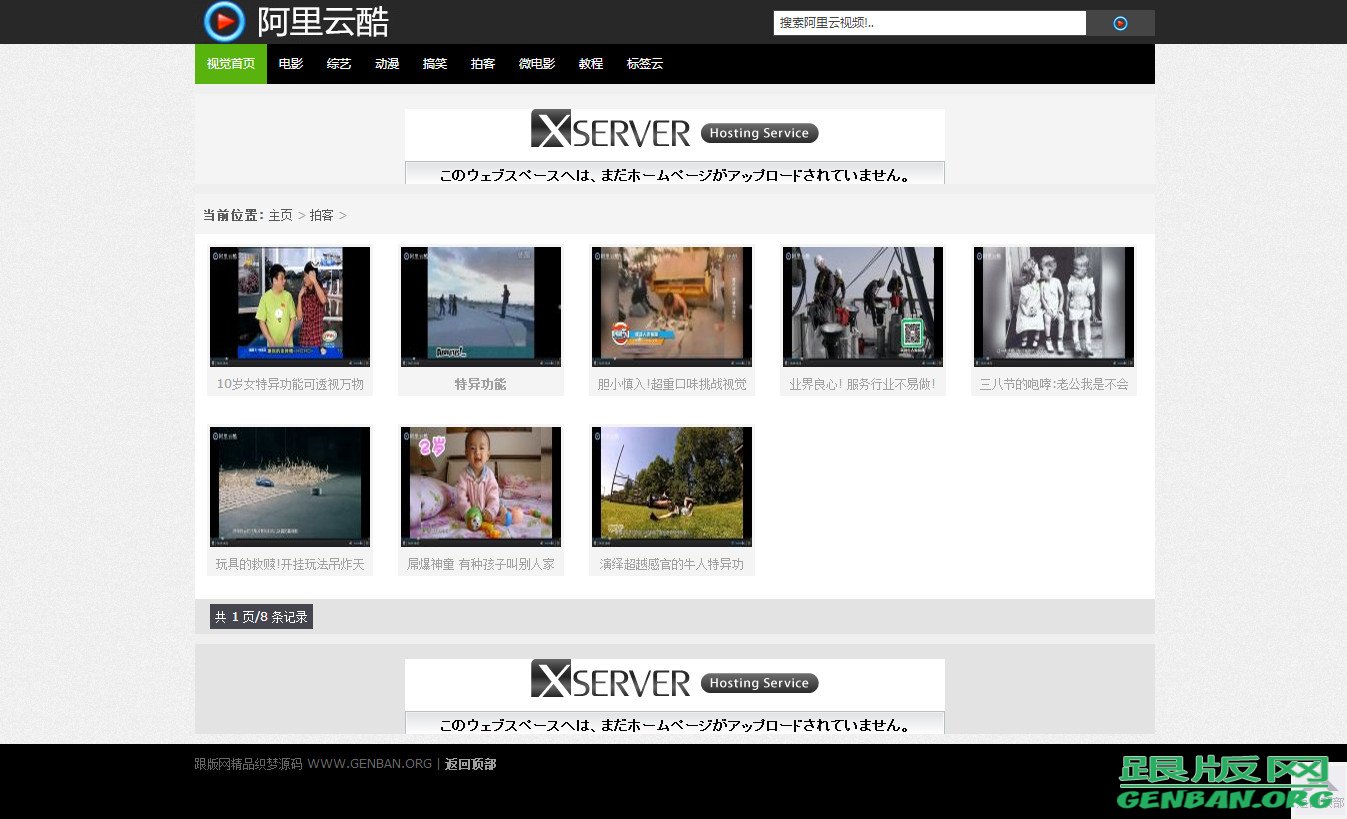Screen dimensions: 1347x819
Task: Open the baby 屌爆神童 video thumbnail
Action: point(481,486)
